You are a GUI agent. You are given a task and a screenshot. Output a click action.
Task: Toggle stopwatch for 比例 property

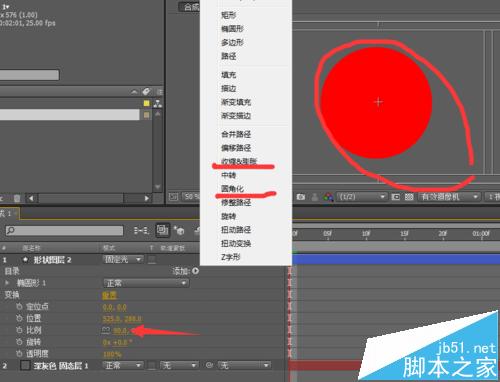coord(19,330)
